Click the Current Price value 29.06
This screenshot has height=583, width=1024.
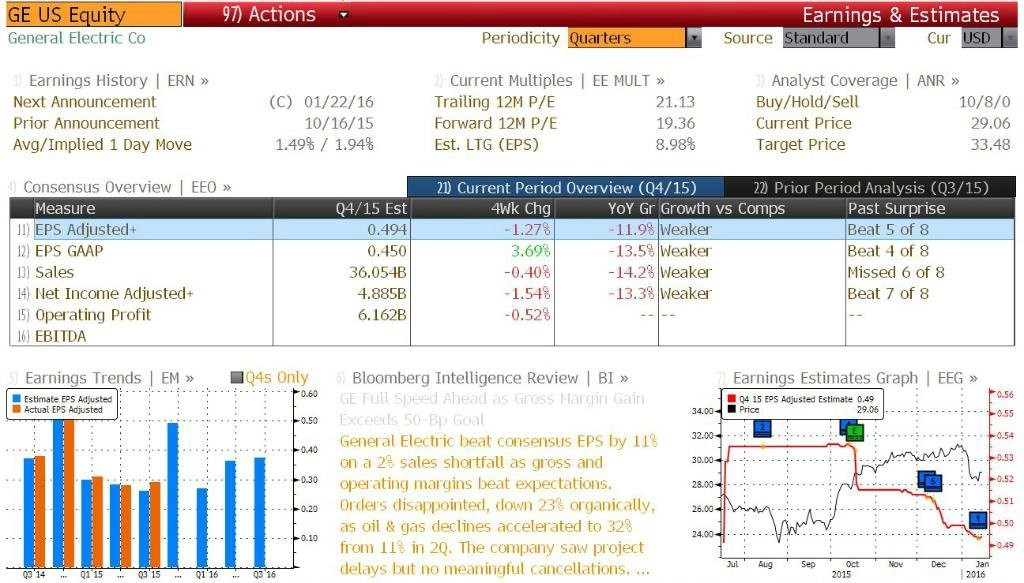tap(990, 123)
